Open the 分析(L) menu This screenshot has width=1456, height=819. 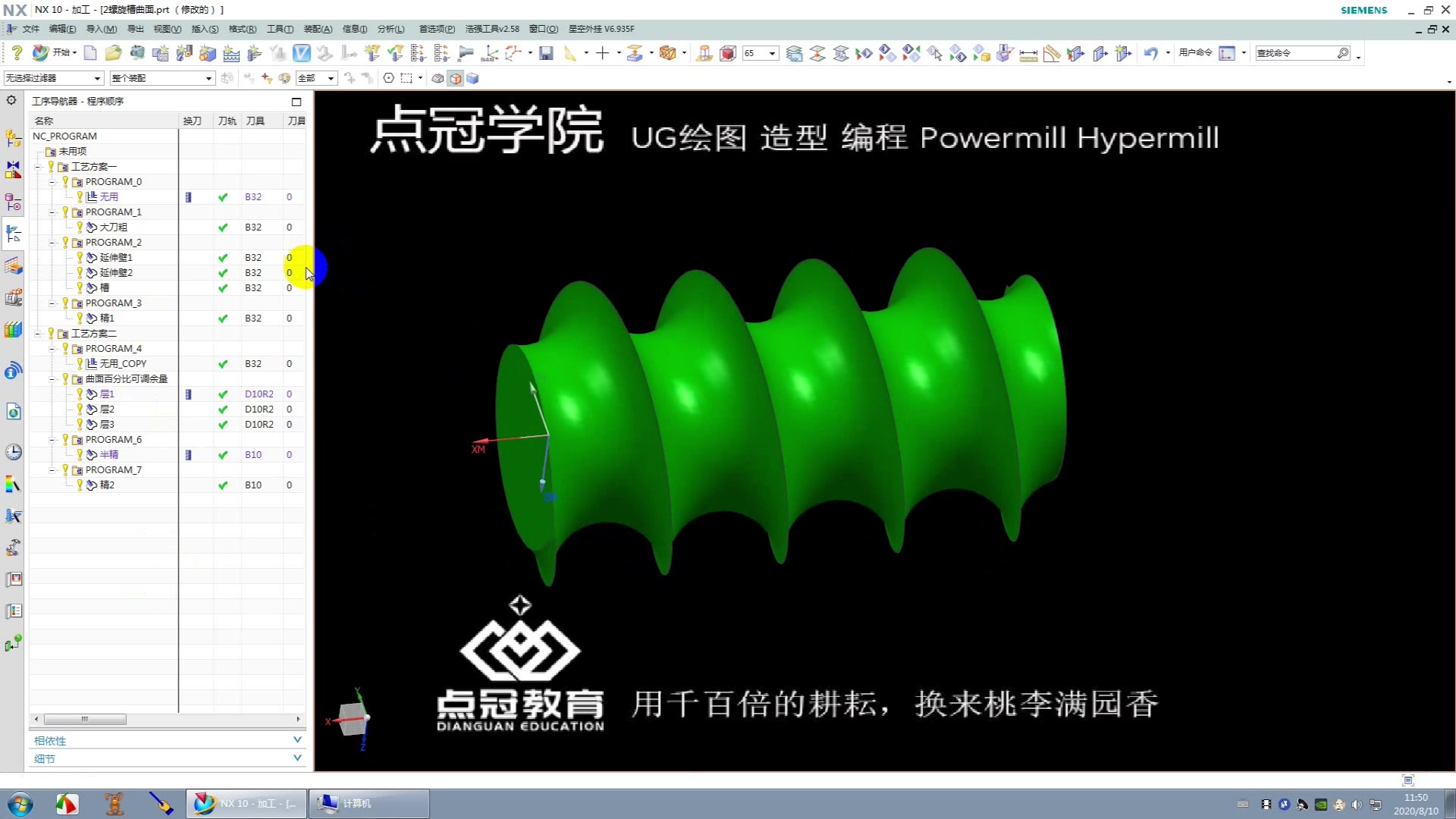390,29
